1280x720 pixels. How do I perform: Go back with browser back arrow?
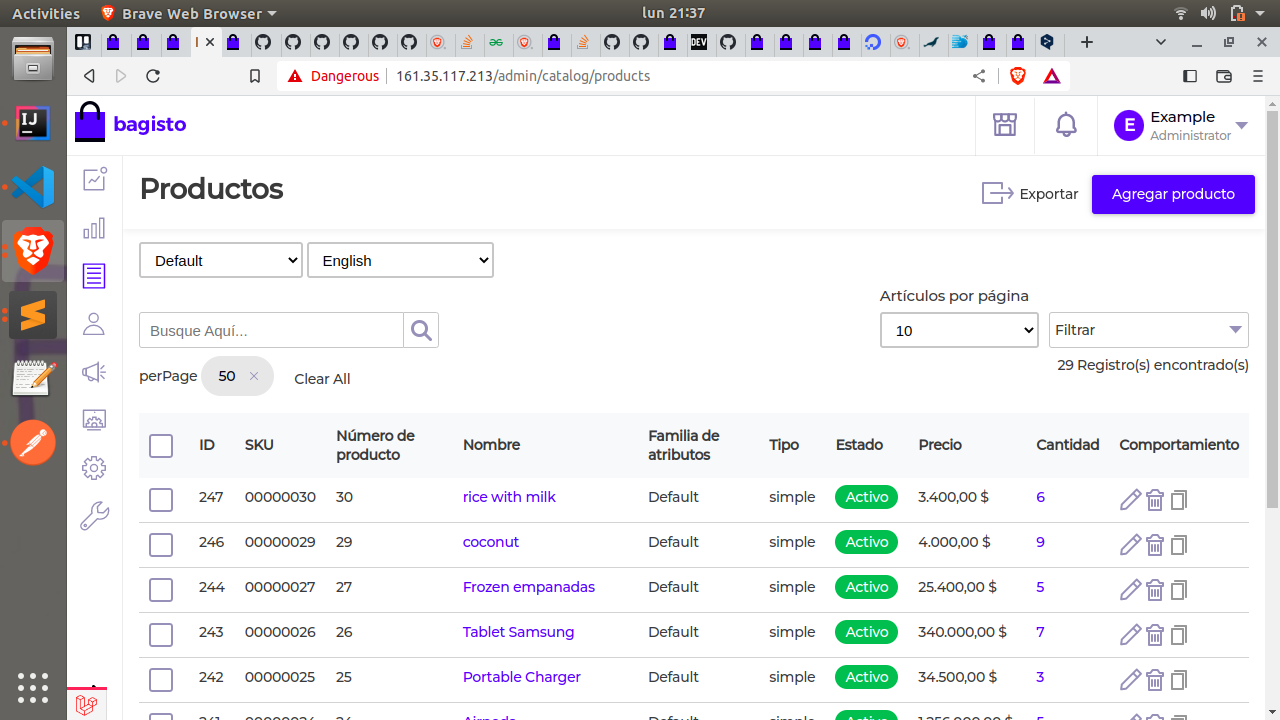[89, 76]
